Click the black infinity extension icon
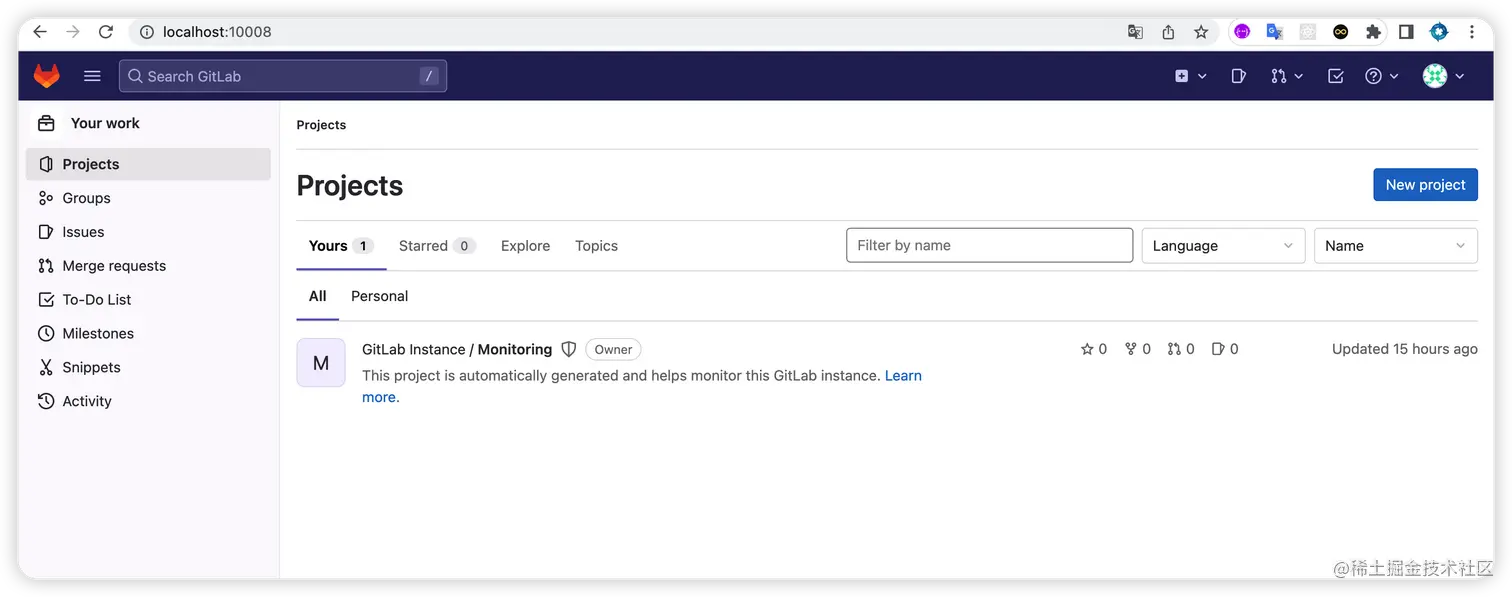This screenshot has height=597, width=1512. (x=1341, y=32)
